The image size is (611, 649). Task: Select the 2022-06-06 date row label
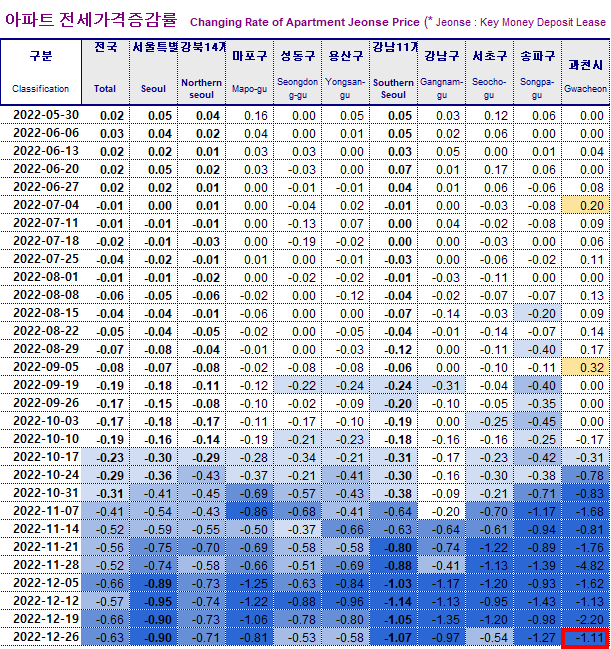(46, 133)
